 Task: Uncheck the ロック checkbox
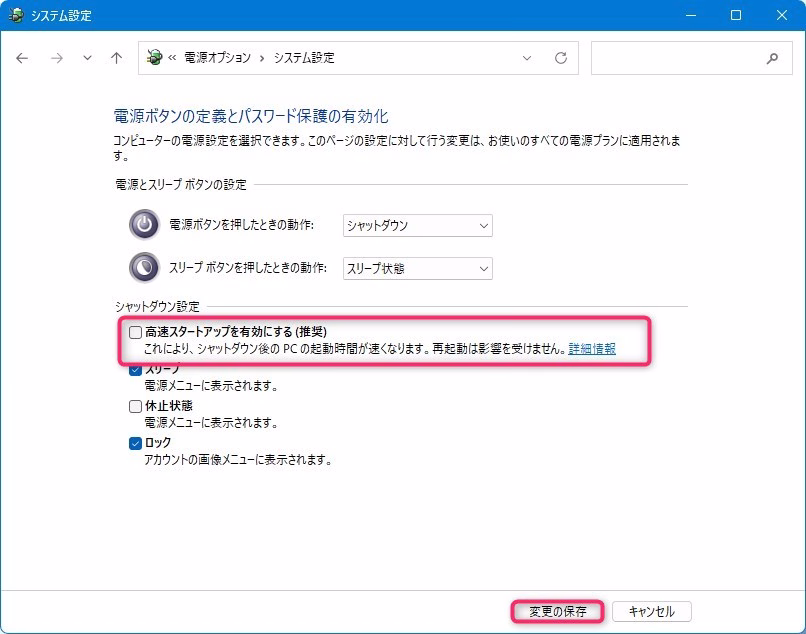135,443
